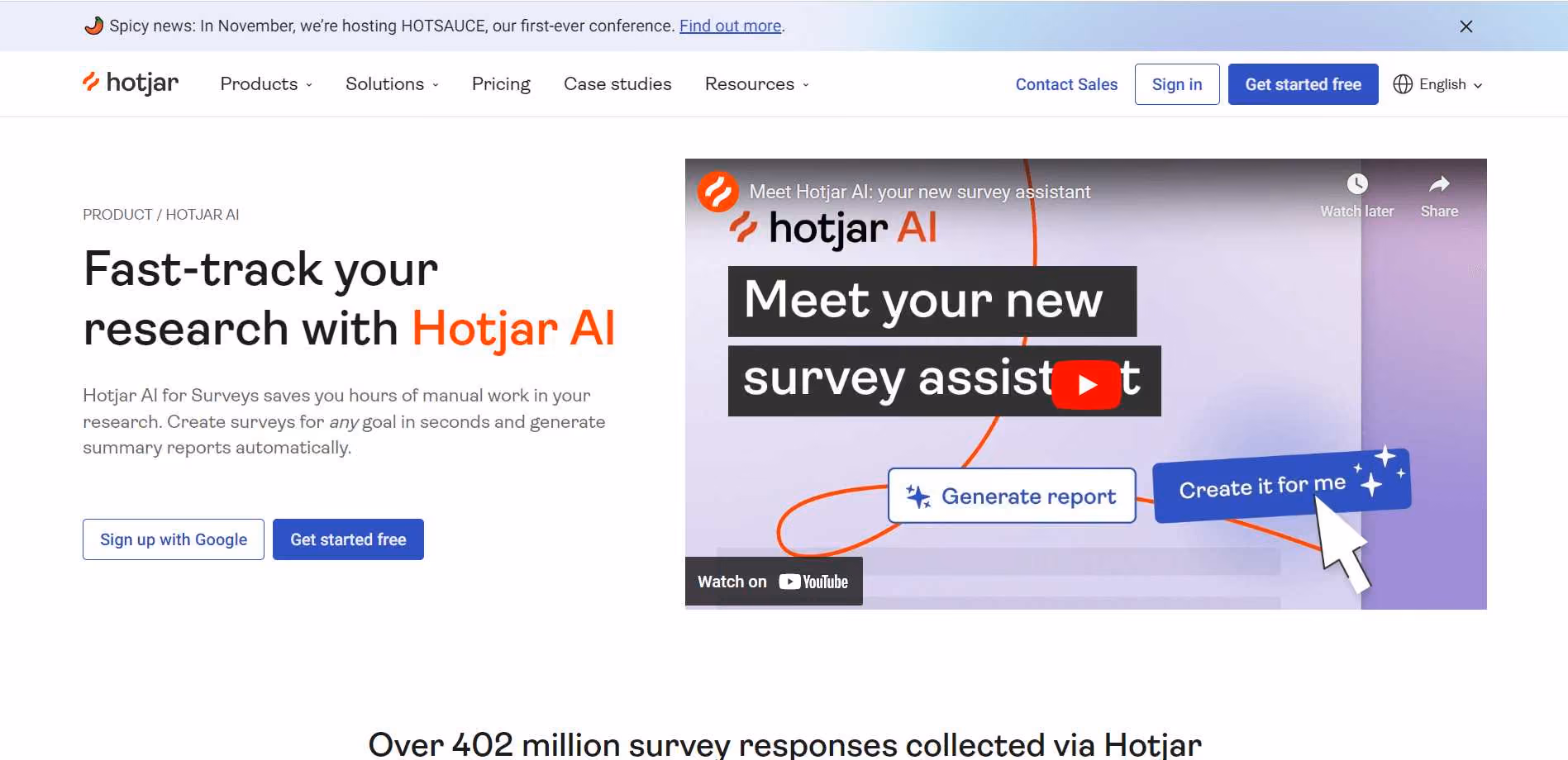Click the Hotjar channel avatar on video
1568x760 pixels.
coord(717,192)
